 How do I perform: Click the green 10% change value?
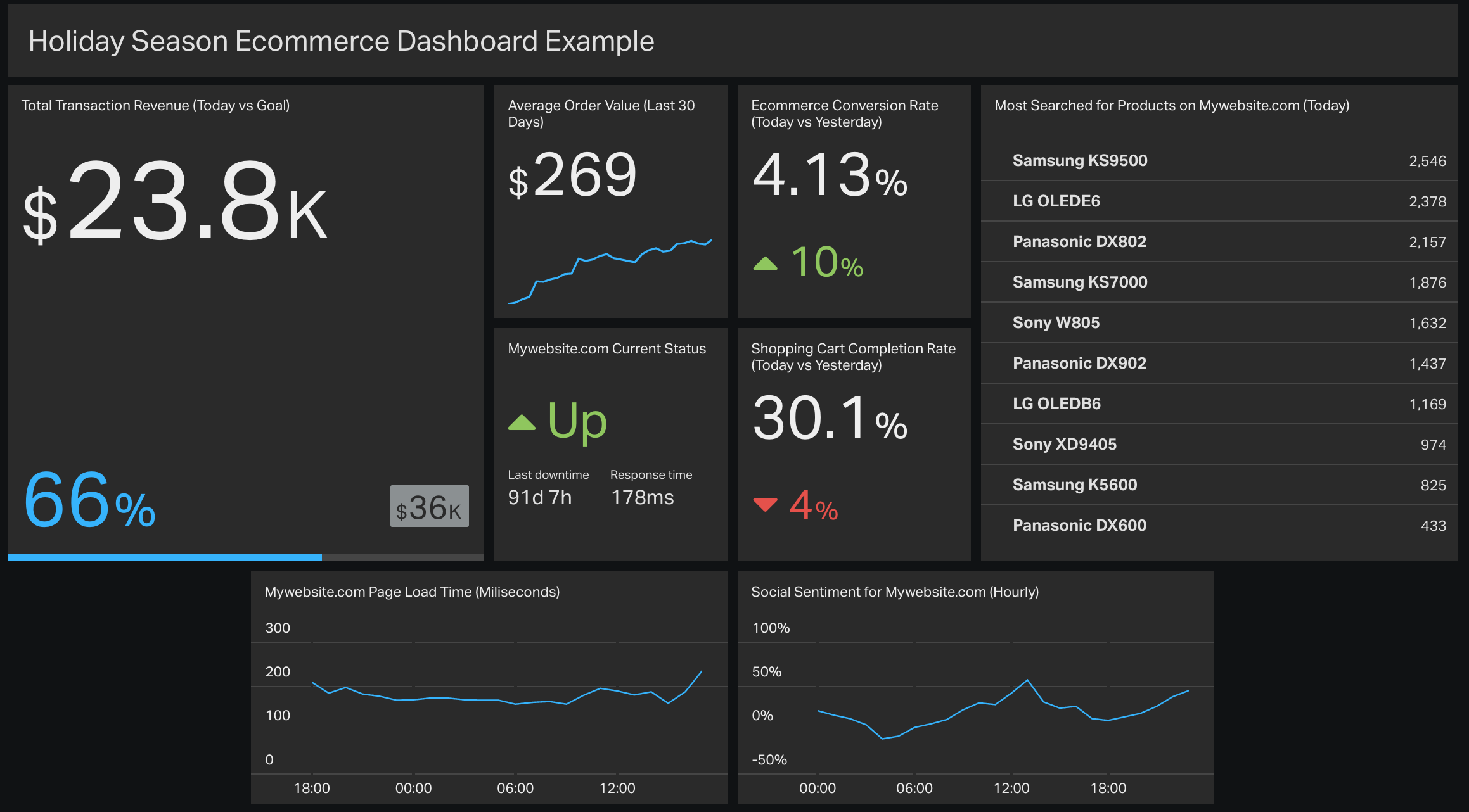coord(827,262)
